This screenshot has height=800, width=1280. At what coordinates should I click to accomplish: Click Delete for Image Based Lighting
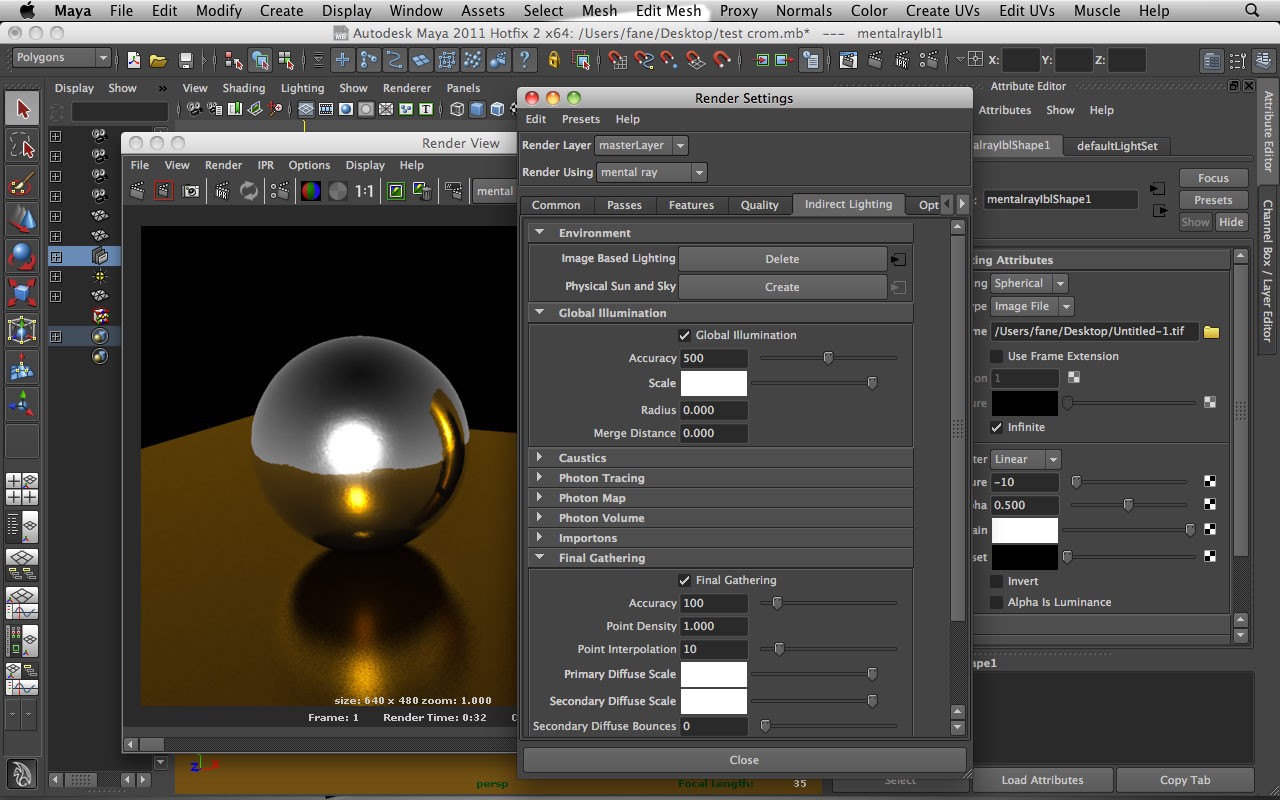782,259
